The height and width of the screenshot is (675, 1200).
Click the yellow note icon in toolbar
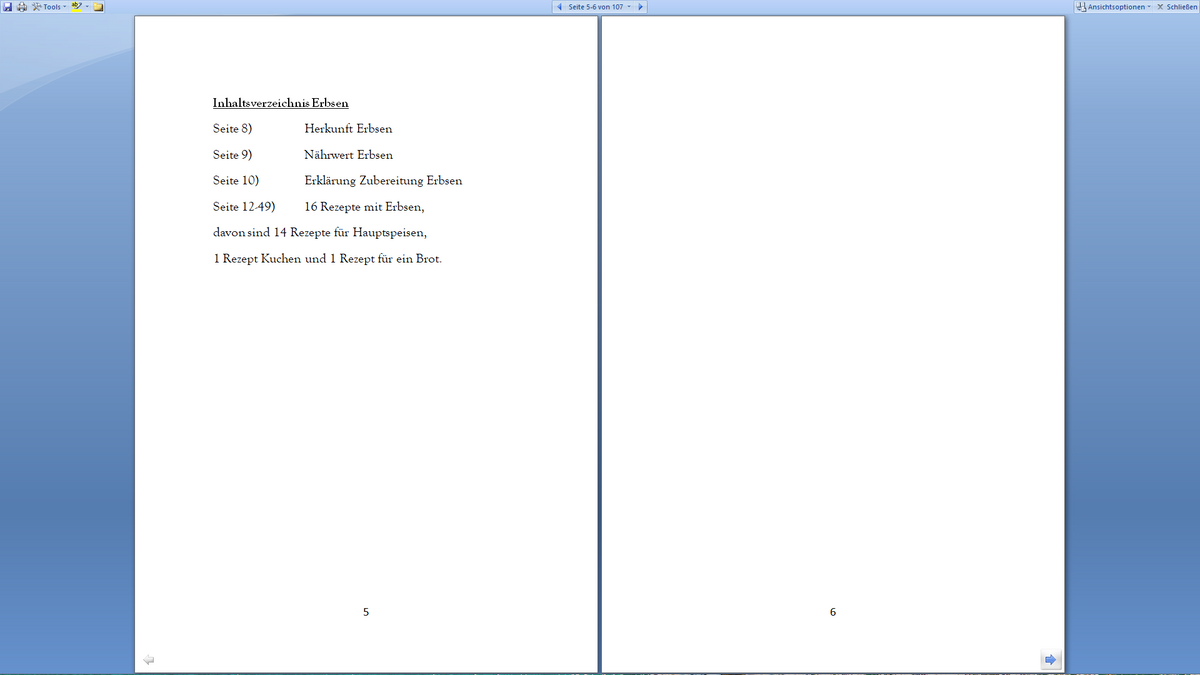click(99, 7)
